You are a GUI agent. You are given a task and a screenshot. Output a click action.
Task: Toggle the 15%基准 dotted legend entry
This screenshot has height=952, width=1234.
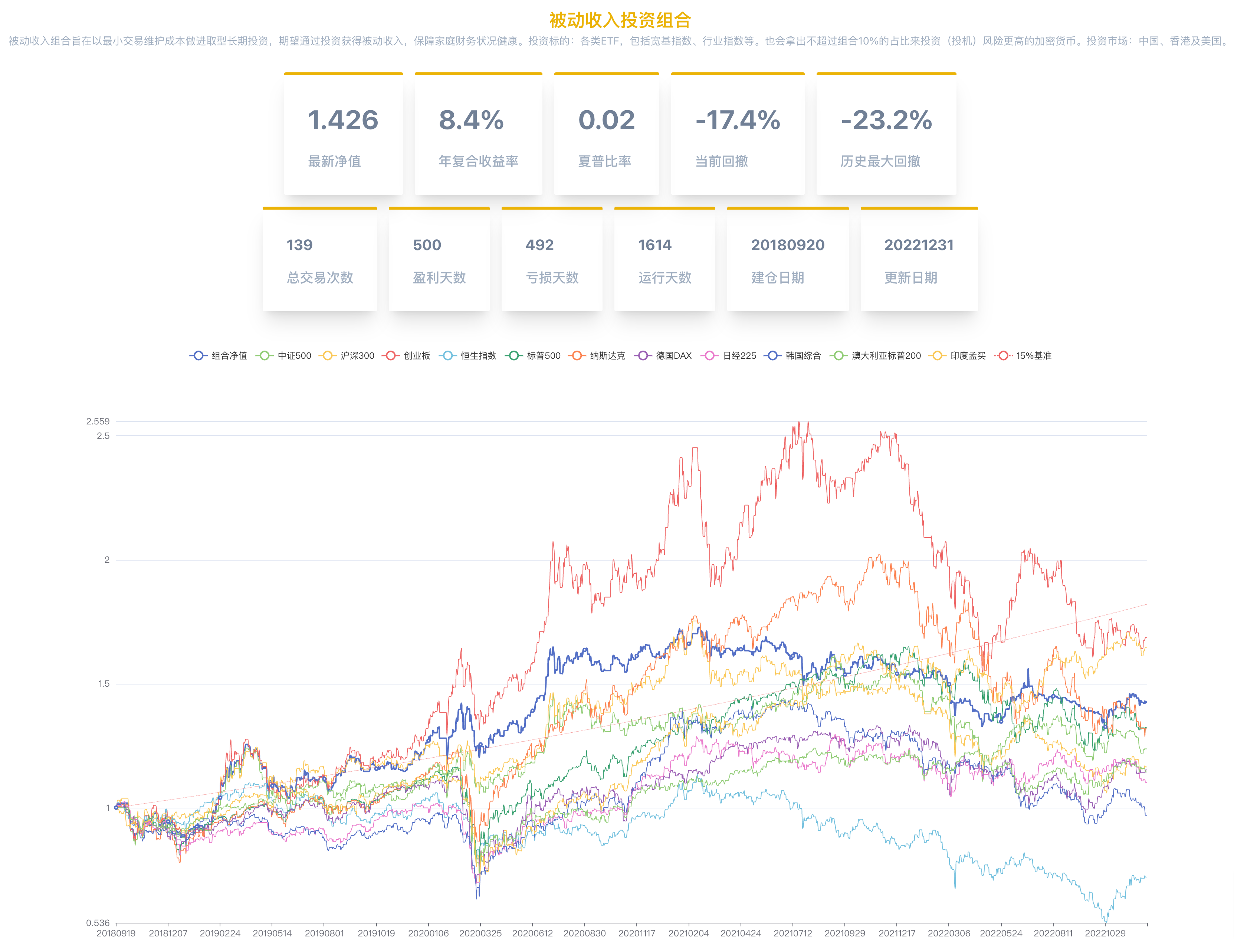coord(1004,355)
